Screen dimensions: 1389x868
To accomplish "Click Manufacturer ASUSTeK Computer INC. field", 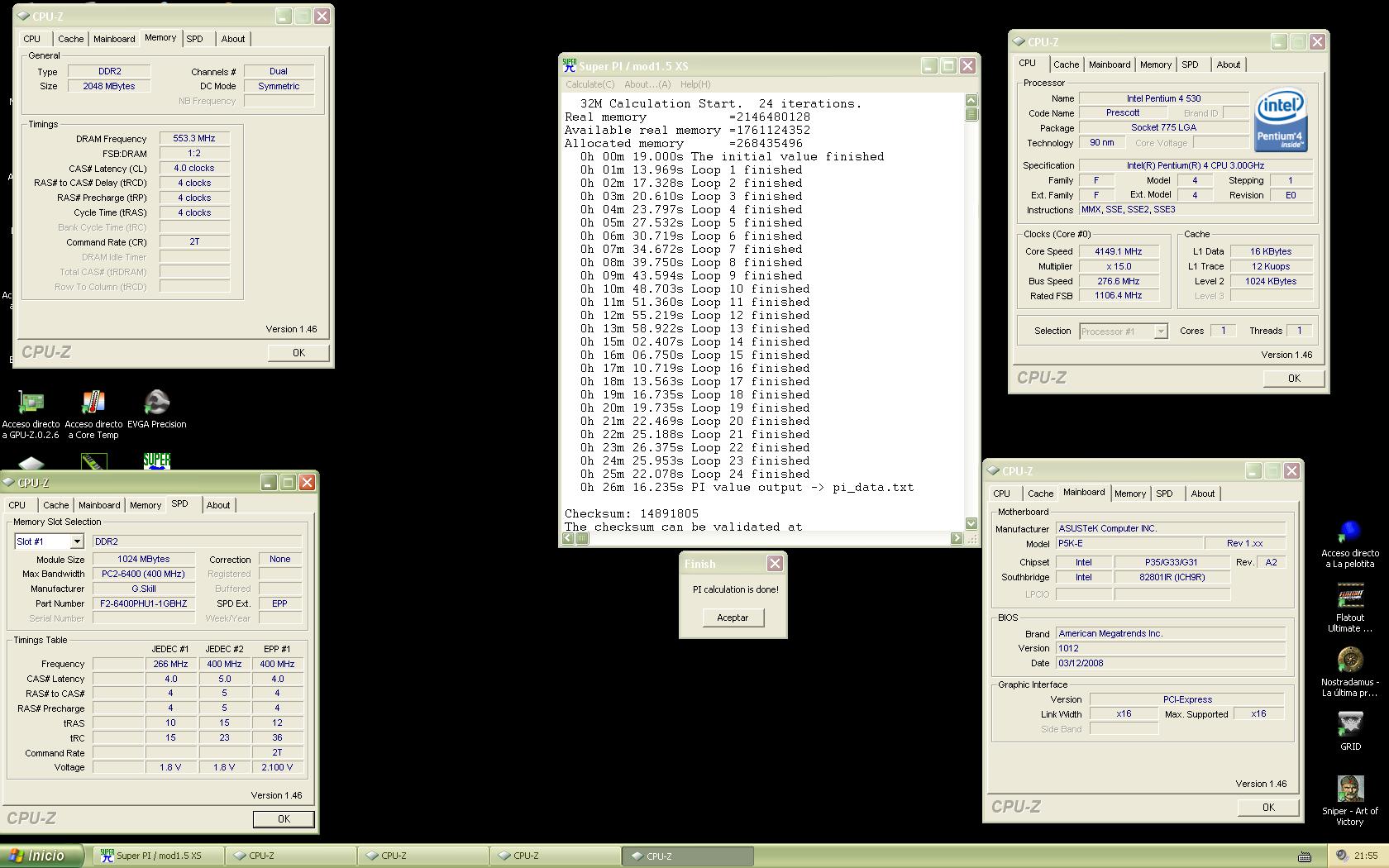I will 1171,528.
